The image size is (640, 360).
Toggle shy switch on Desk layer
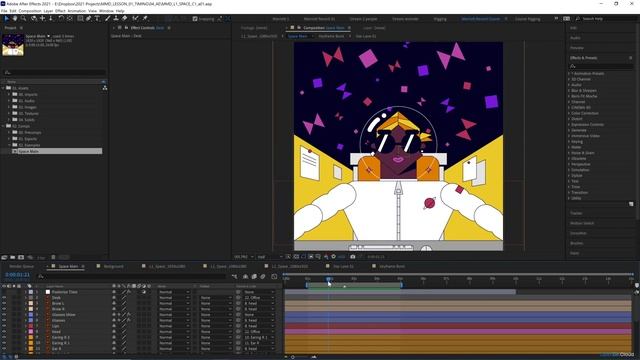point(114,298)
